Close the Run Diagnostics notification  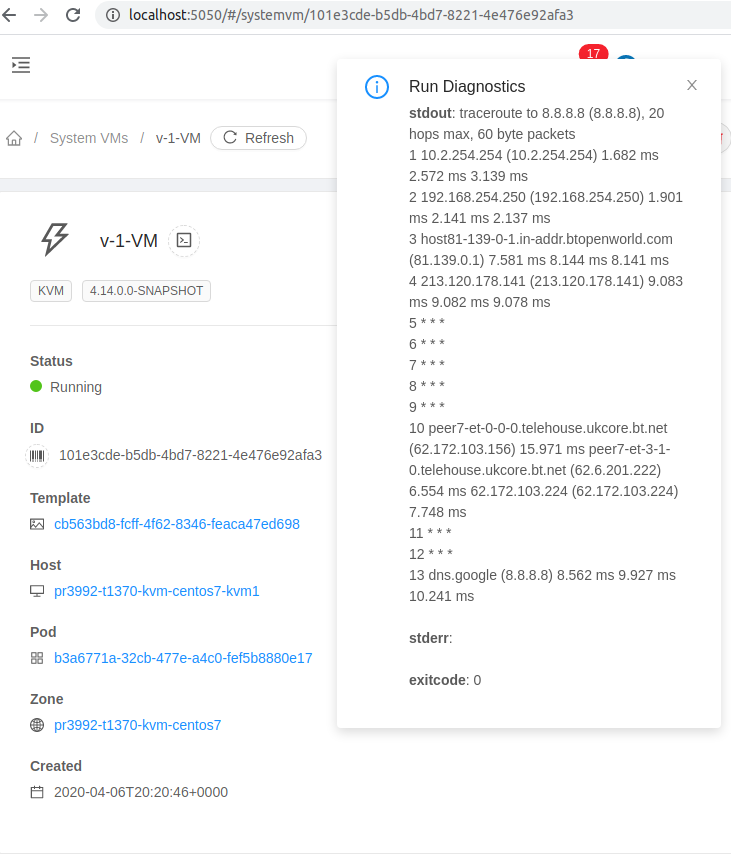click(692, 85)
